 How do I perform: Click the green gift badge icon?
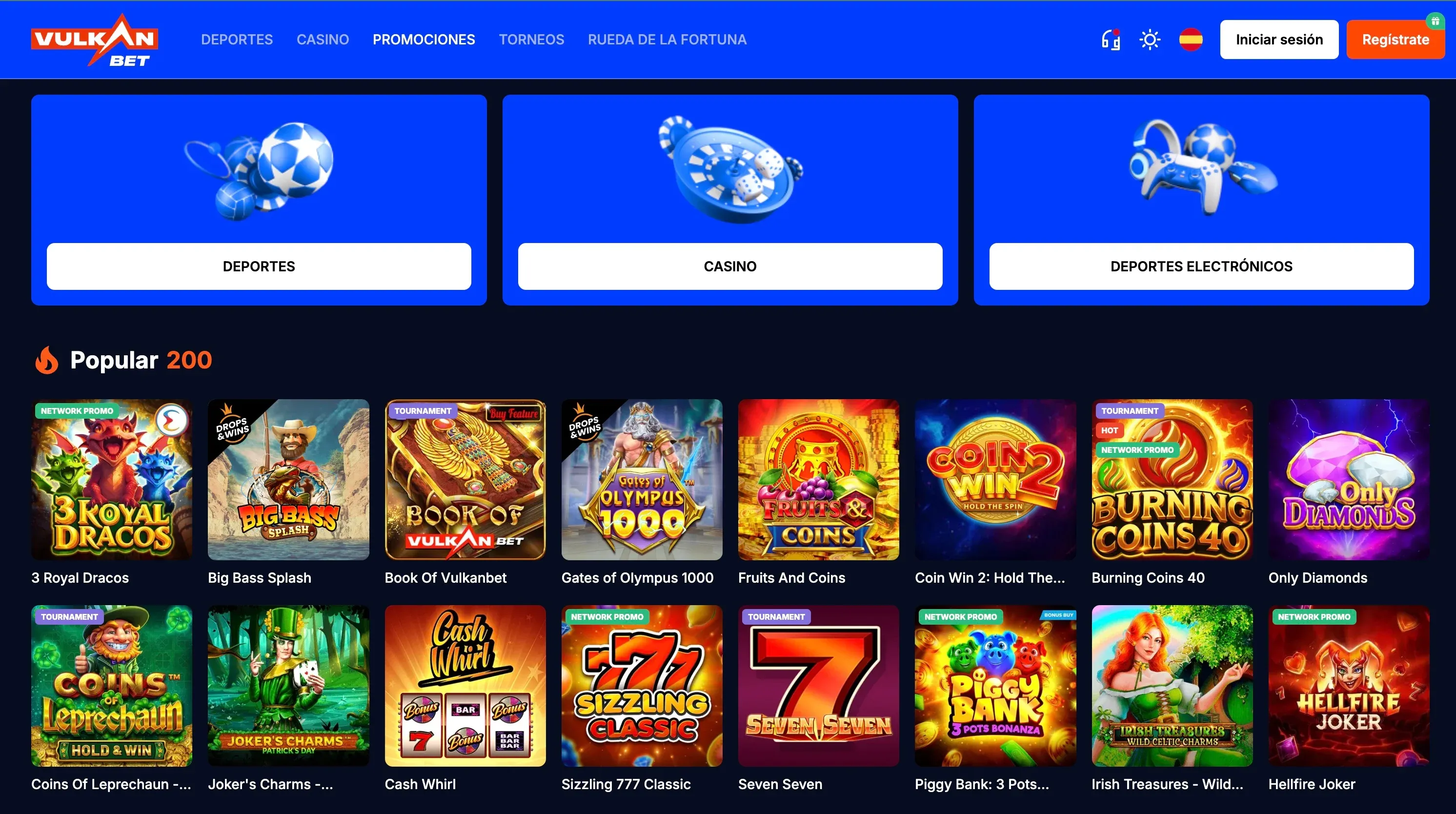coord(1435,21)
